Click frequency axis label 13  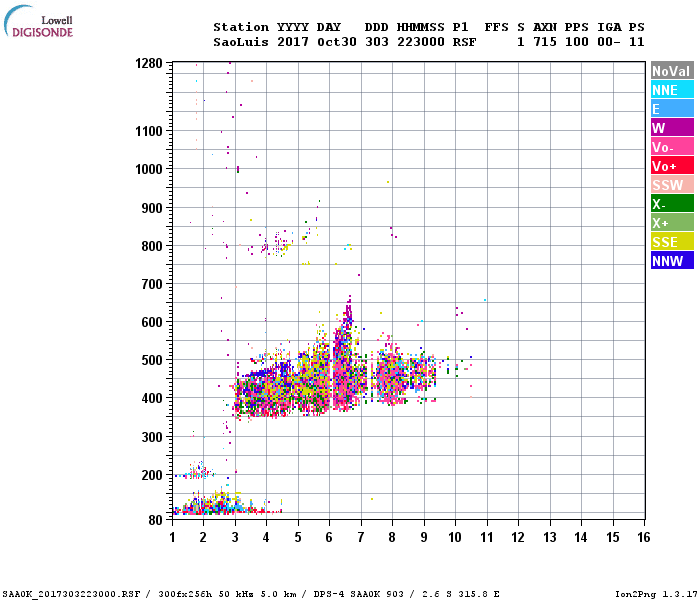(550, 537)
